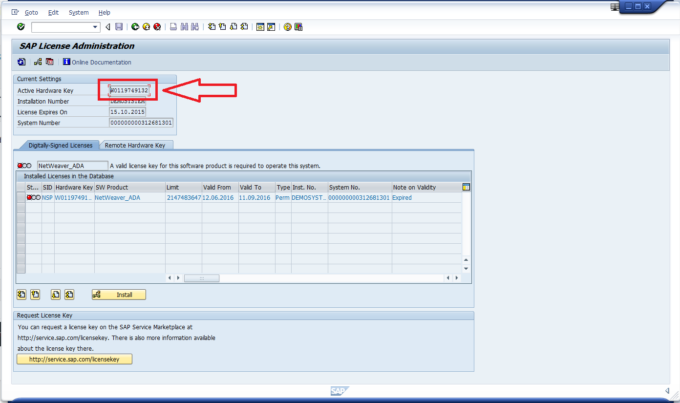The width and height of the screenshot is (680, 403).
Task: Click the Save disk icon in toolbar
Action: coord(120,27)
